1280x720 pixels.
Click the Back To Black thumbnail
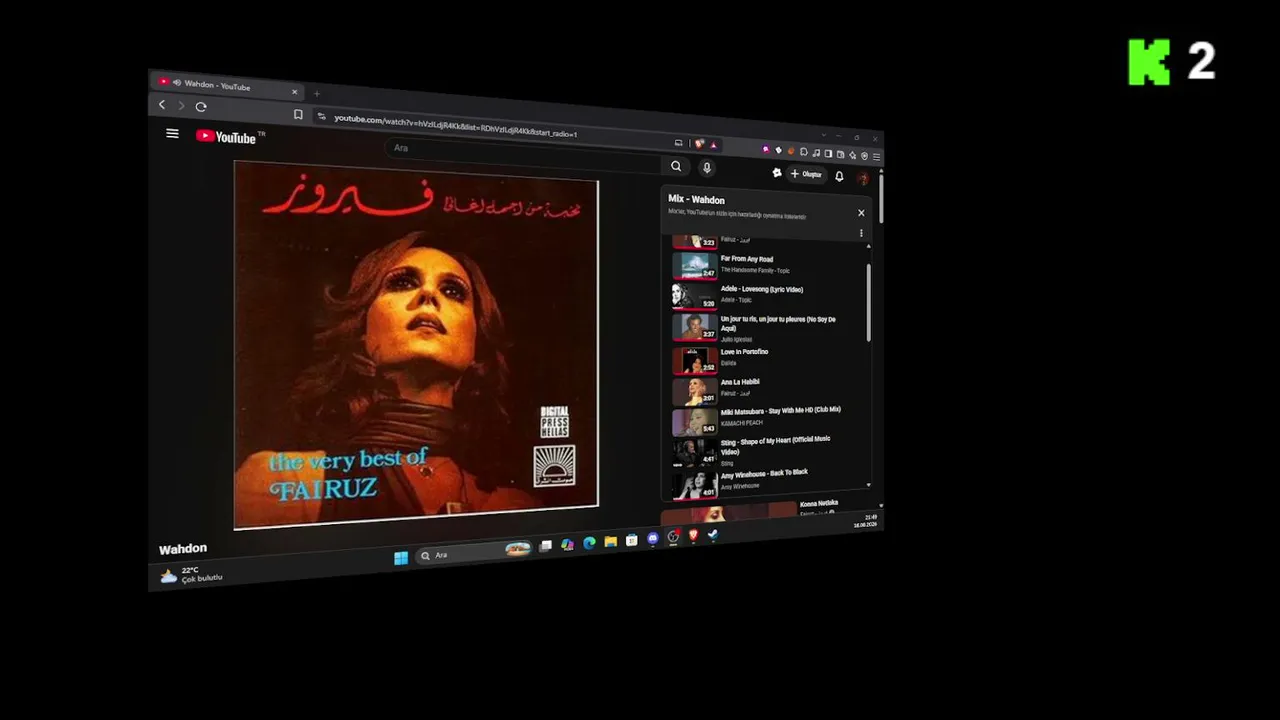694,484
